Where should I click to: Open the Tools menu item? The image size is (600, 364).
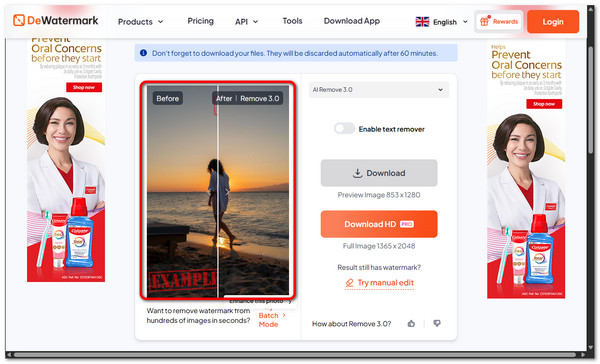(292, 21)
